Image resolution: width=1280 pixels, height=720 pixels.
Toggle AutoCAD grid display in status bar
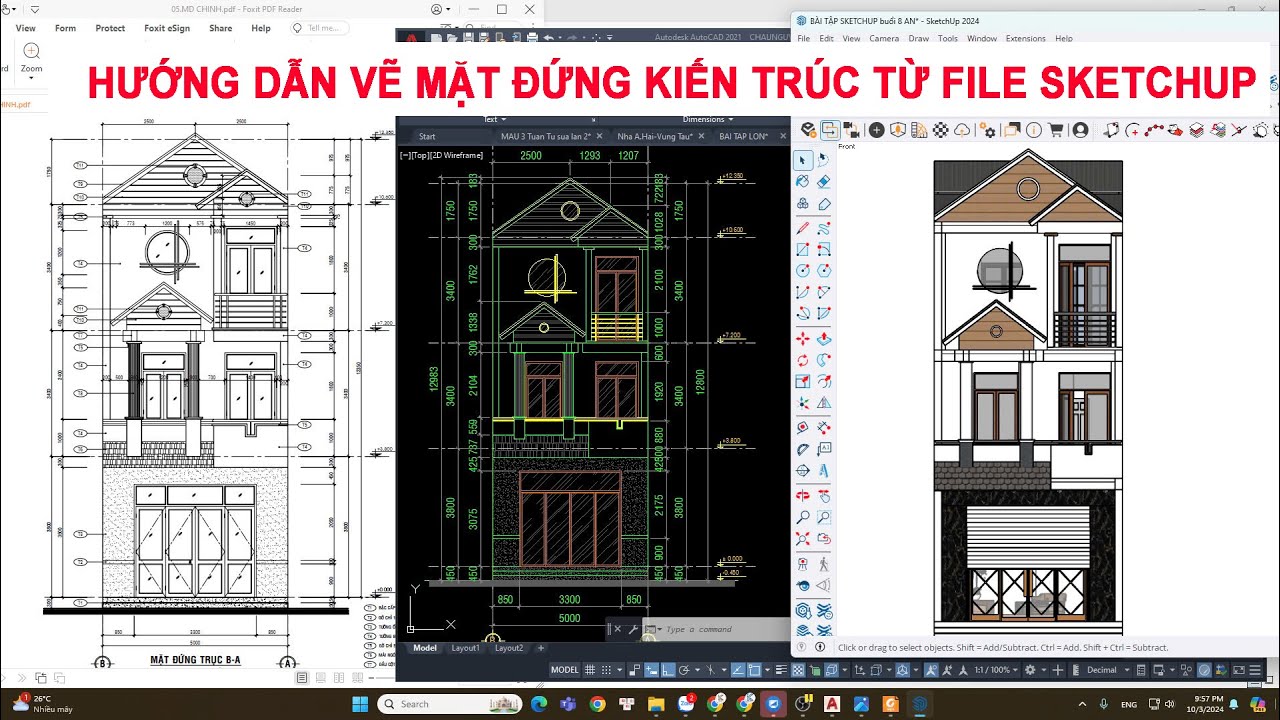[x=590, y=670]
